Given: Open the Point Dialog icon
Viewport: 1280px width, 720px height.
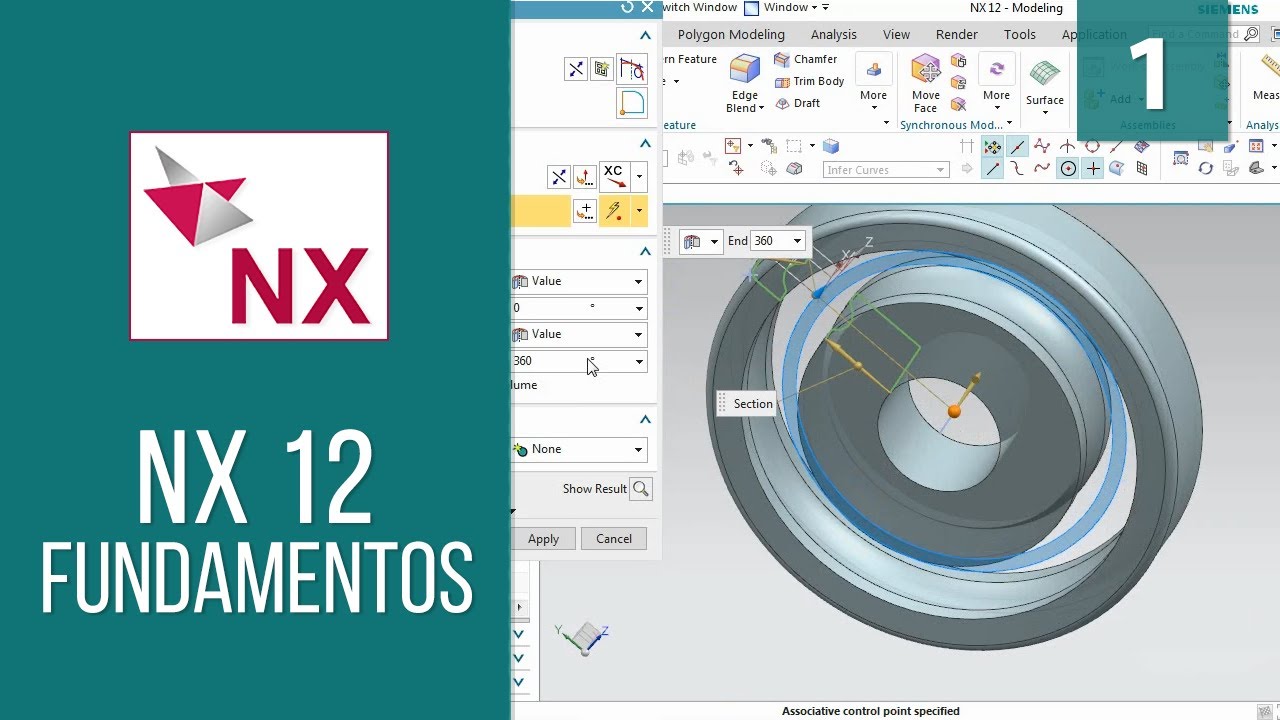Looking at the screenshot, I should (584, 211).
